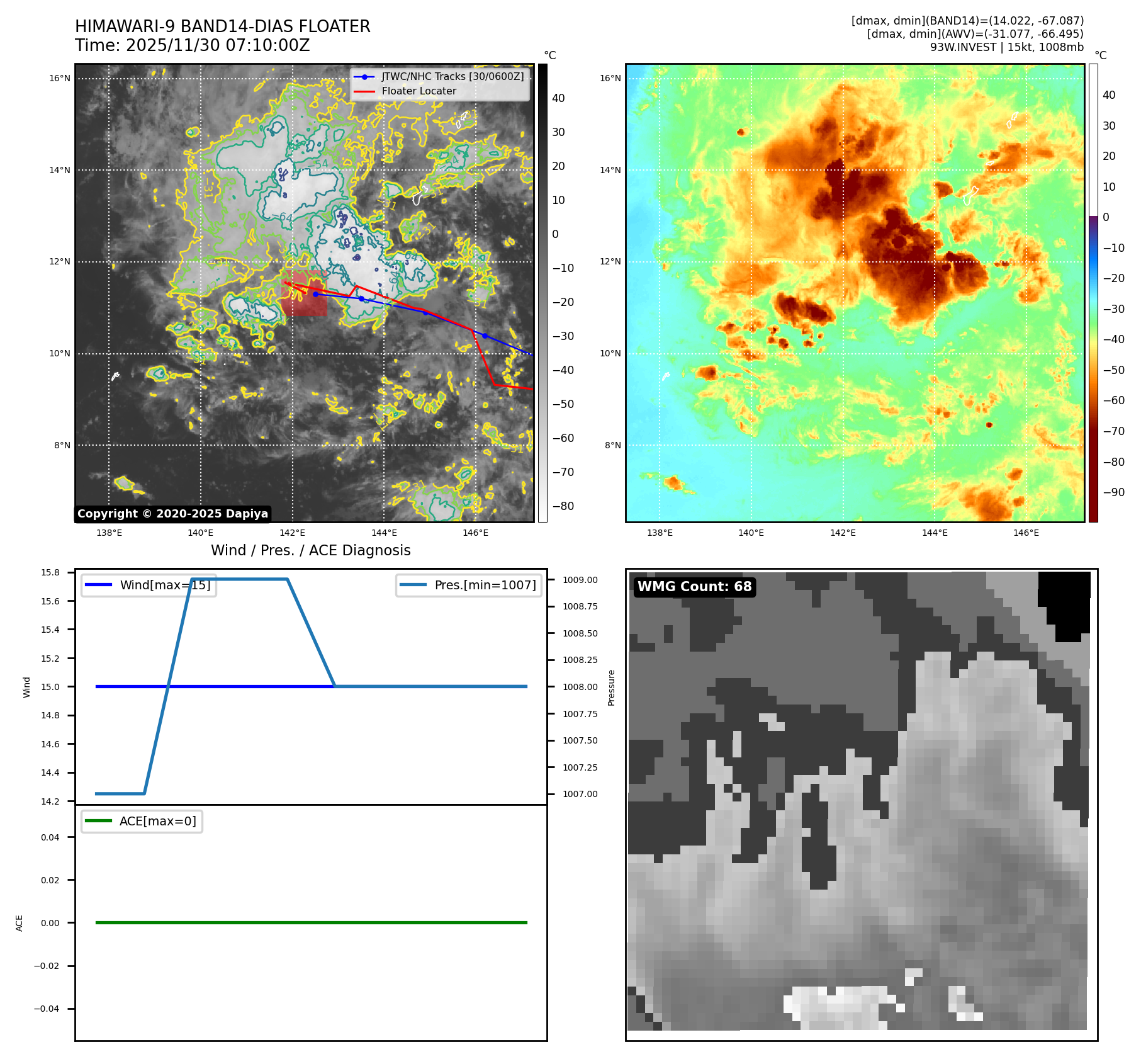
Task: Click the 93W.INVEST storm info text
Action: click(x=1006, y=47)
